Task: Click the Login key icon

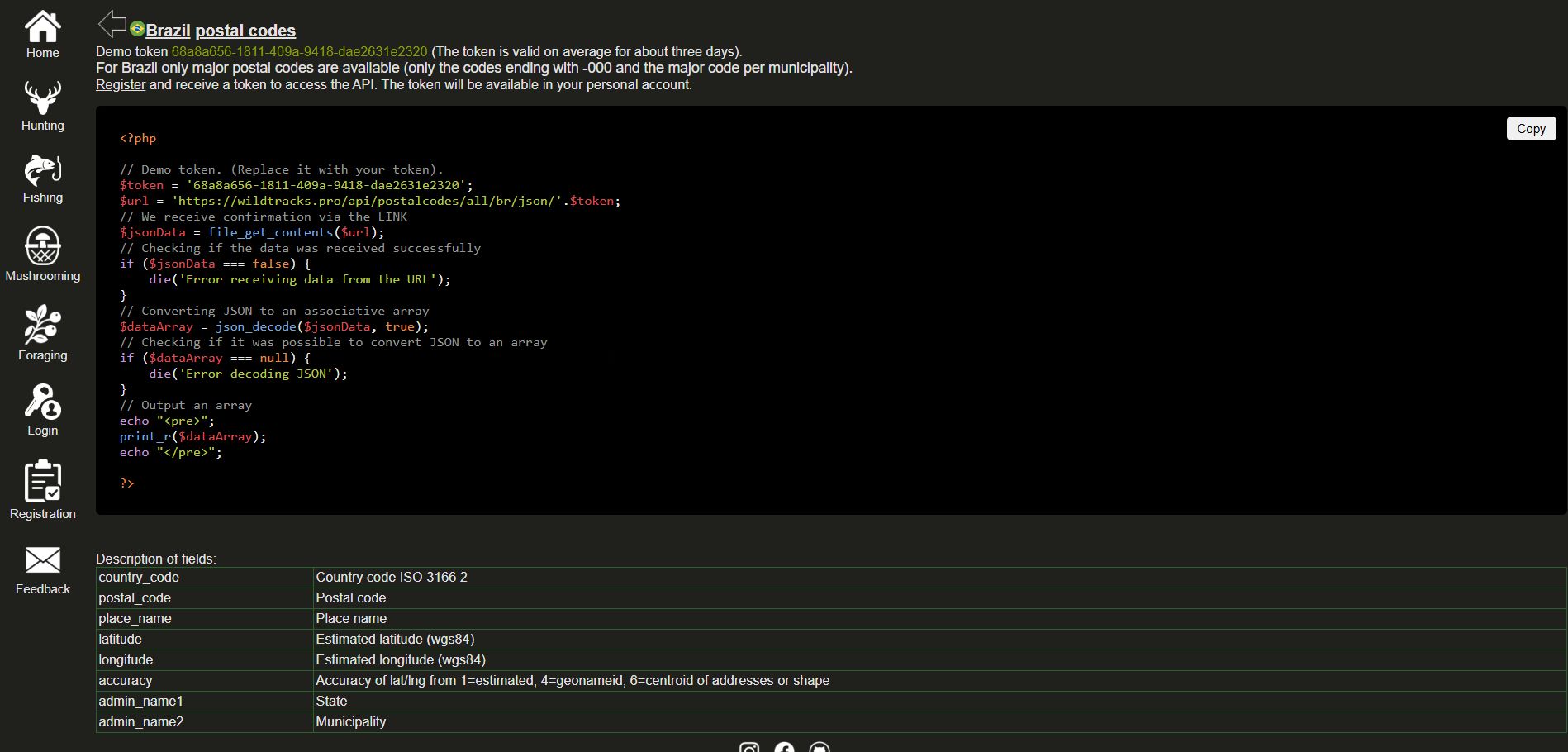Action: pos(42,402)
